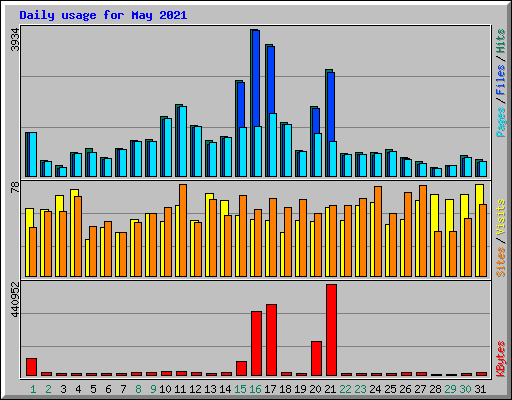Image resolution: width=512 pixels, height=400 pixels.
Task: Click day 4 on the x-axis
Action: coord(78,389)
